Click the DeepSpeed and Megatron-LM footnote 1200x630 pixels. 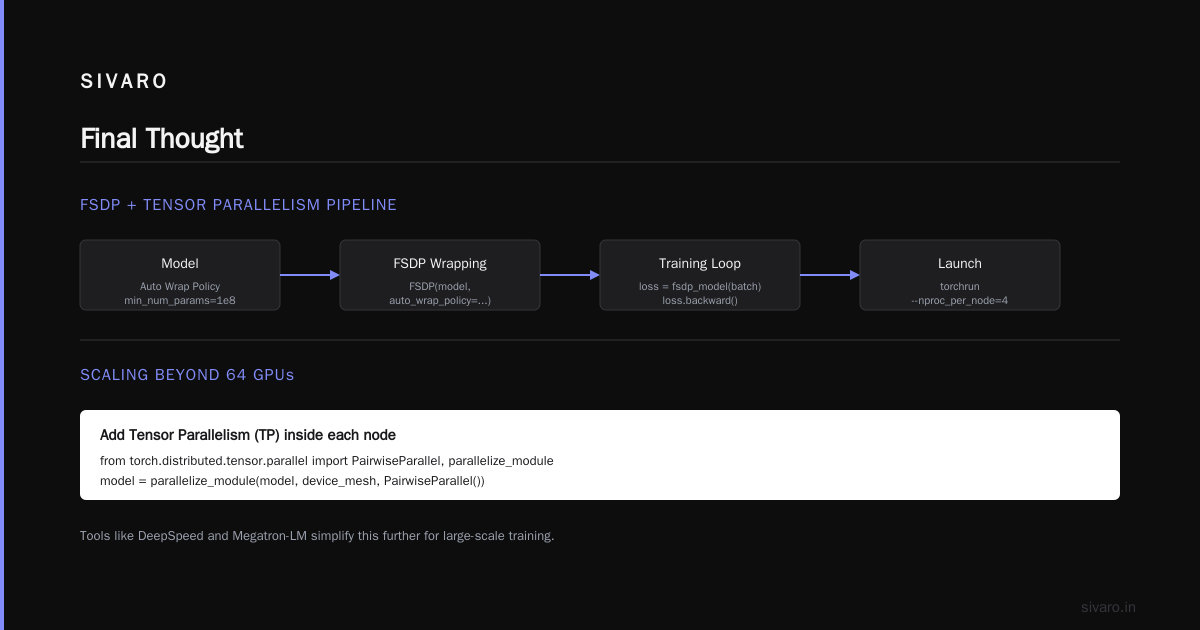tap(317, 536)
